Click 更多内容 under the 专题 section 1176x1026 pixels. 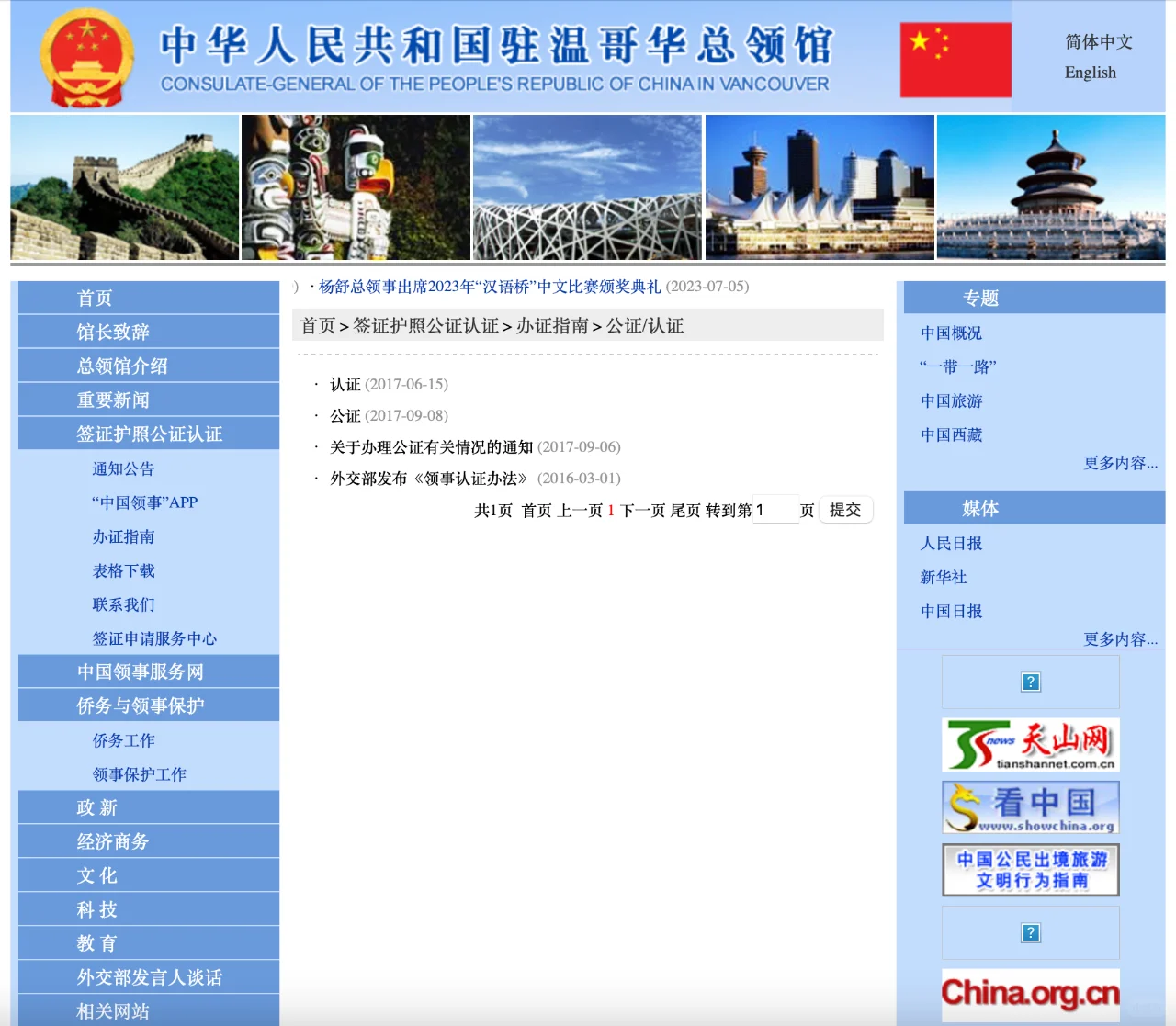1120,463
